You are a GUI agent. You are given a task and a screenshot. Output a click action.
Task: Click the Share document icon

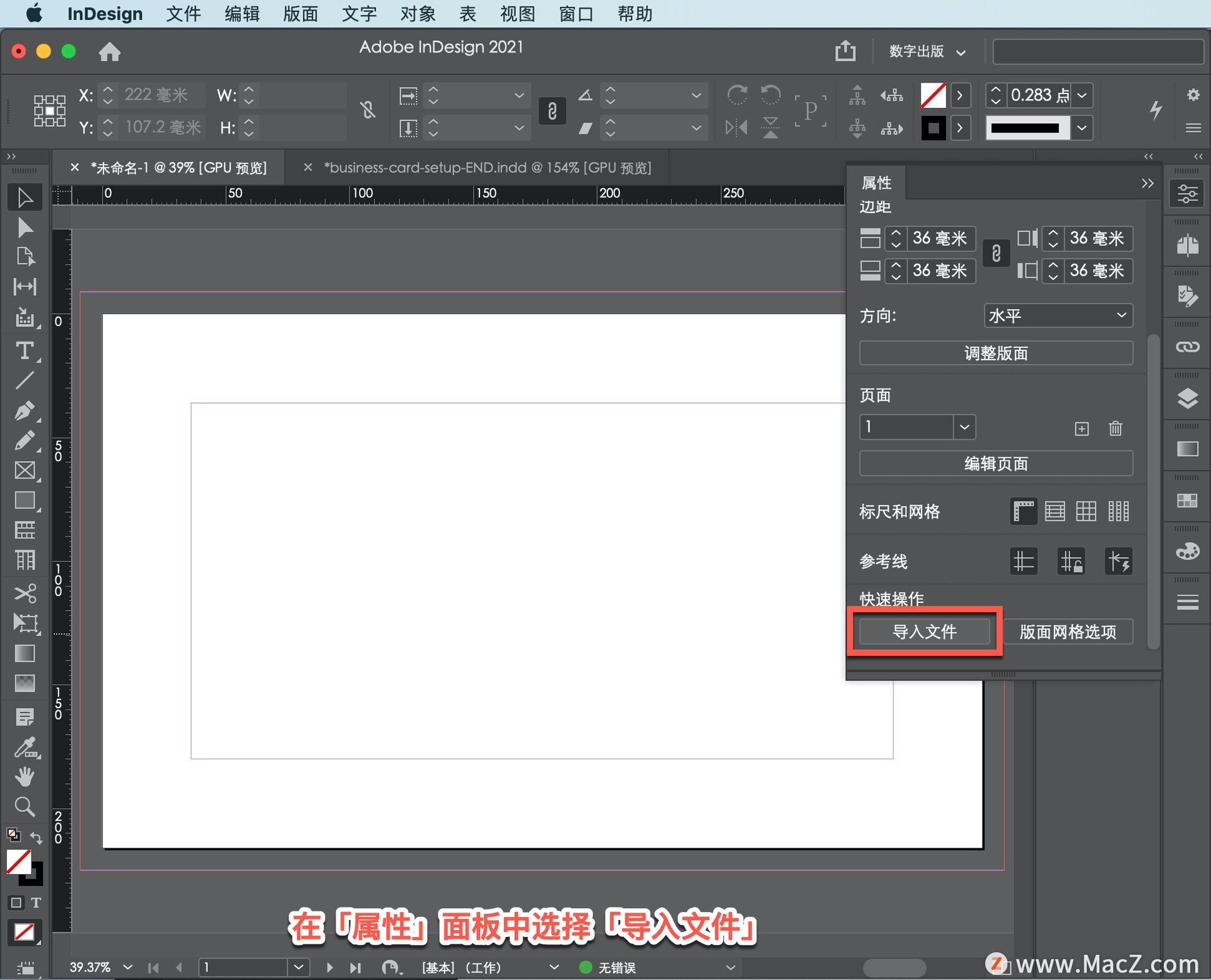(845, 50)
